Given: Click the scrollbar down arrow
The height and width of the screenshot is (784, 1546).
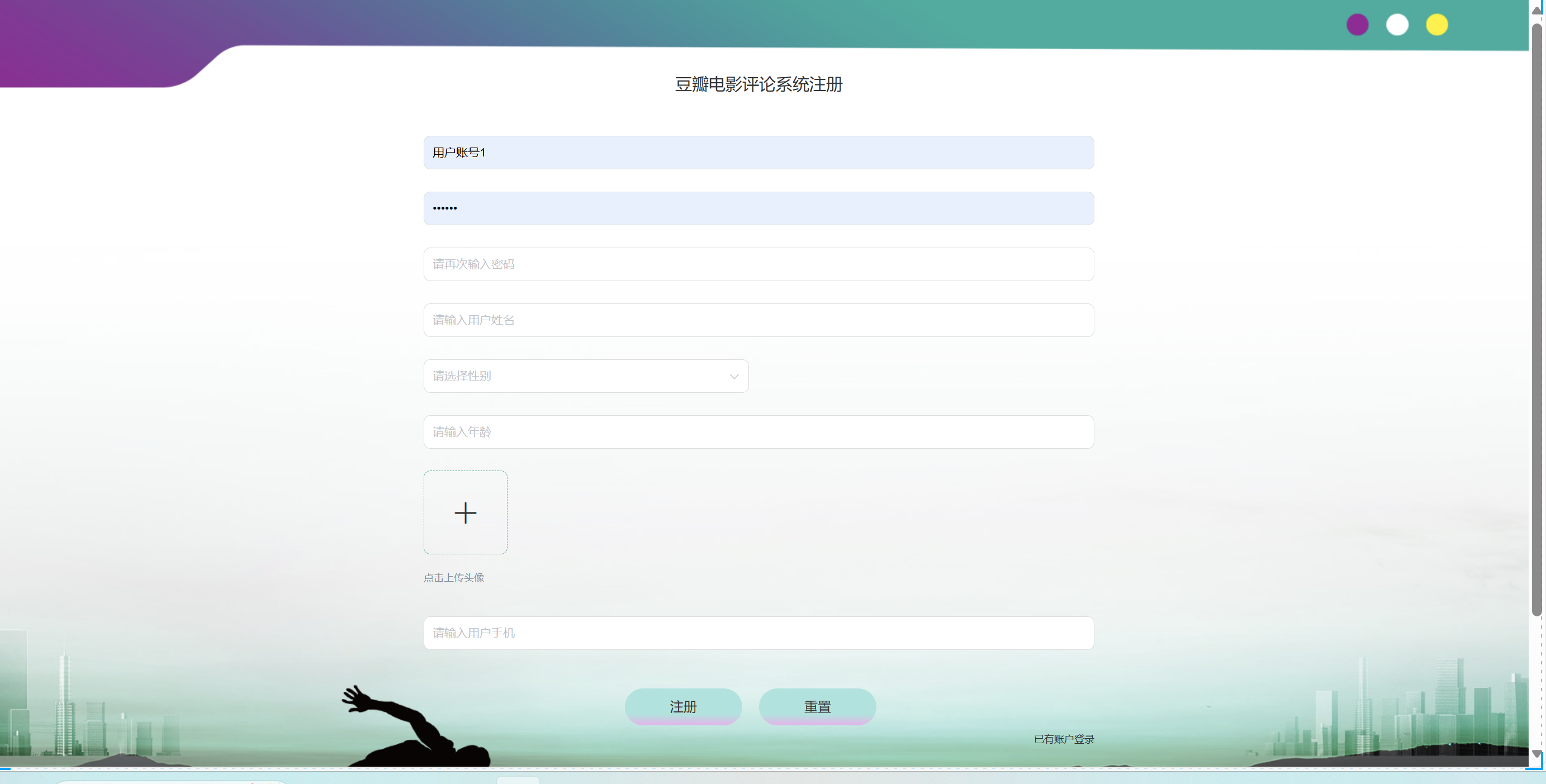Looking at the screenshot, I should tap(1536, 753).
